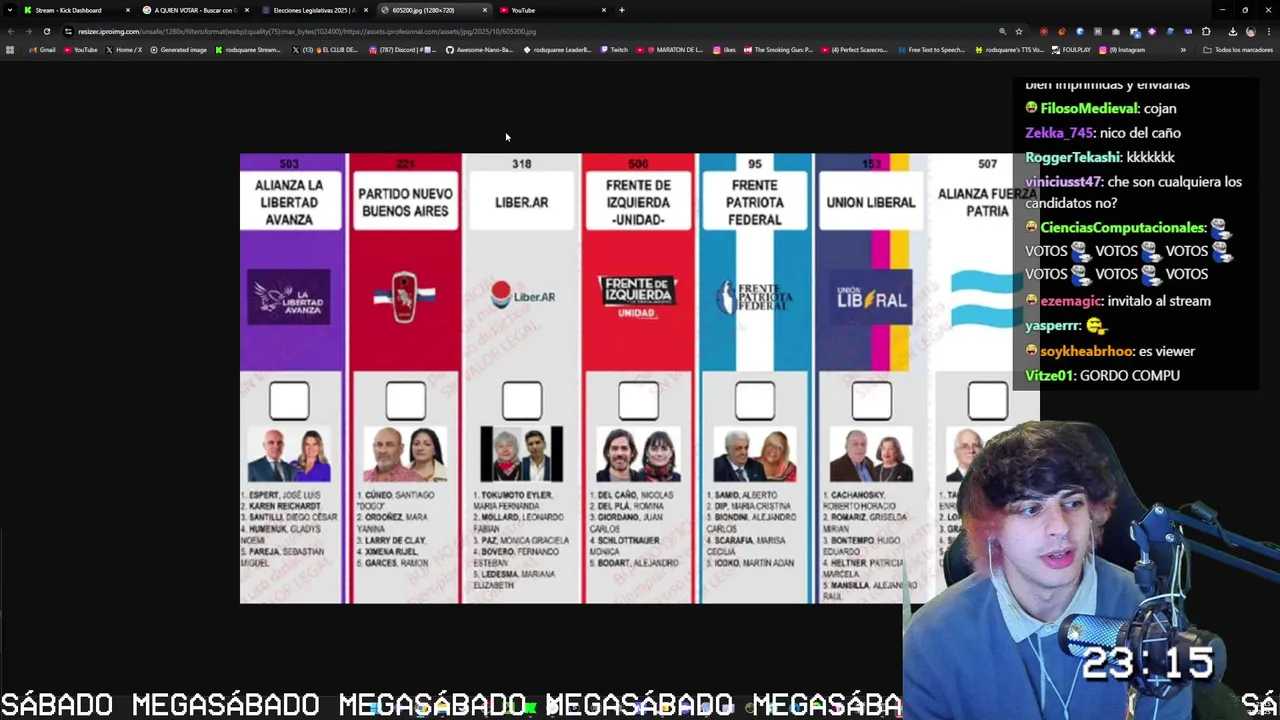Click the red record extension icon

(1044, 31)
